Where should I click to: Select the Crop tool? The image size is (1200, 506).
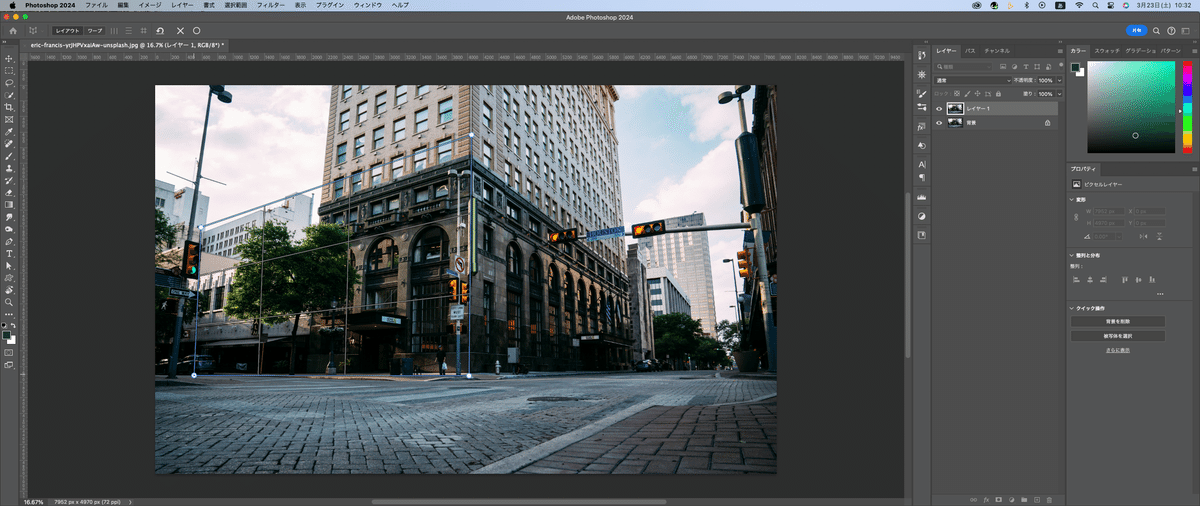click(x=9, y=107)
